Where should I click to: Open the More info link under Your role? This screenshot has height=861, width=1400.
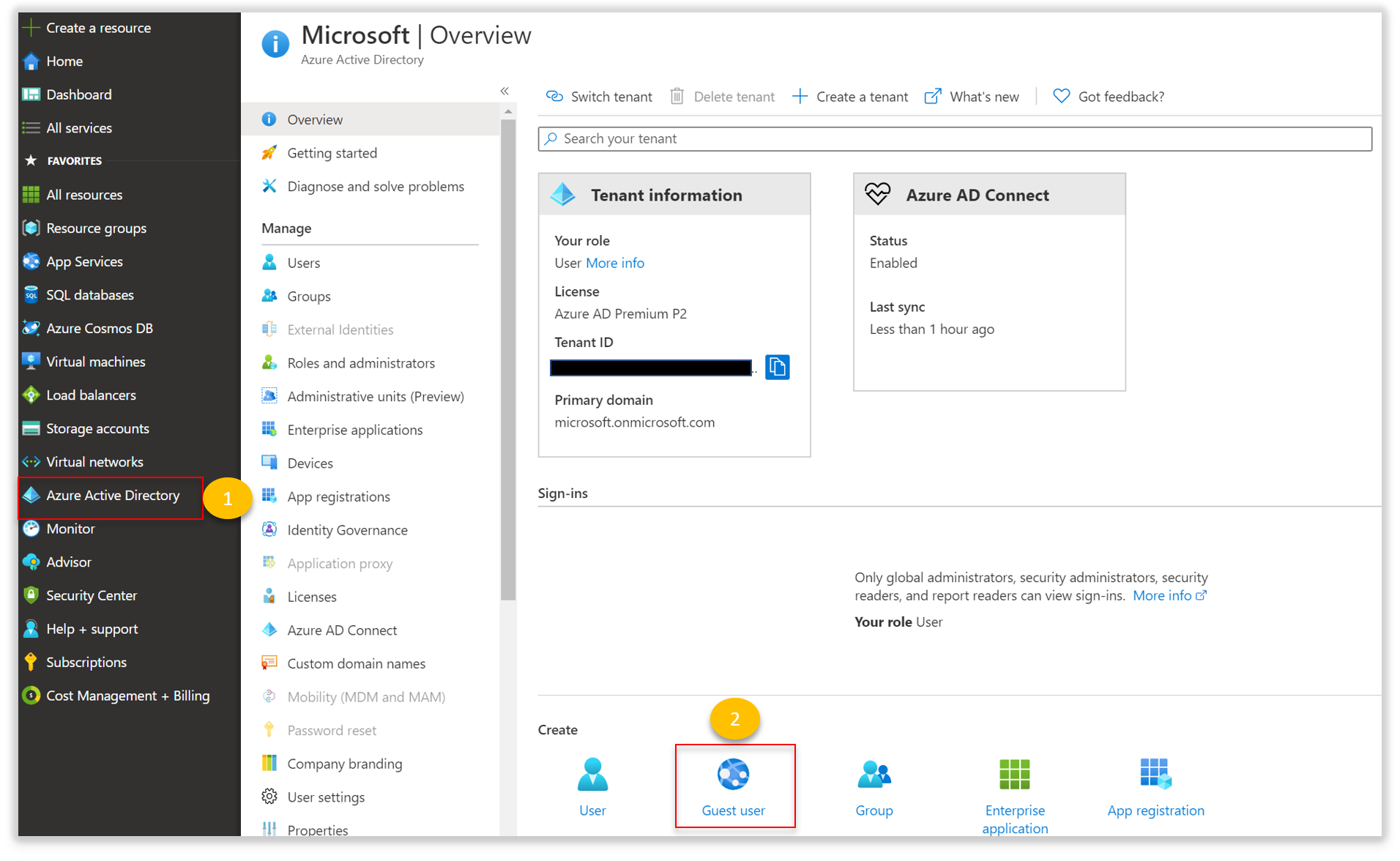(614, 263)
